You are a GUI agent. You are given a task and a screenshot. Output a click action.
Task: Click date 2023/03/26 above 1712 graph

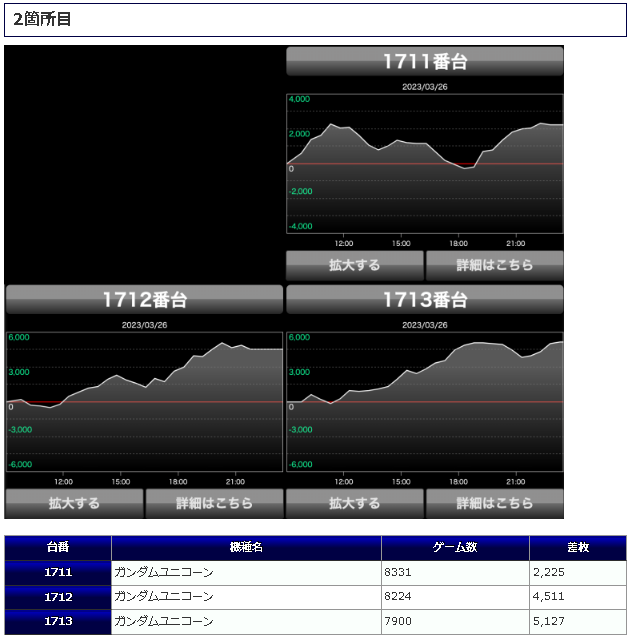click(x=144, y=325)
